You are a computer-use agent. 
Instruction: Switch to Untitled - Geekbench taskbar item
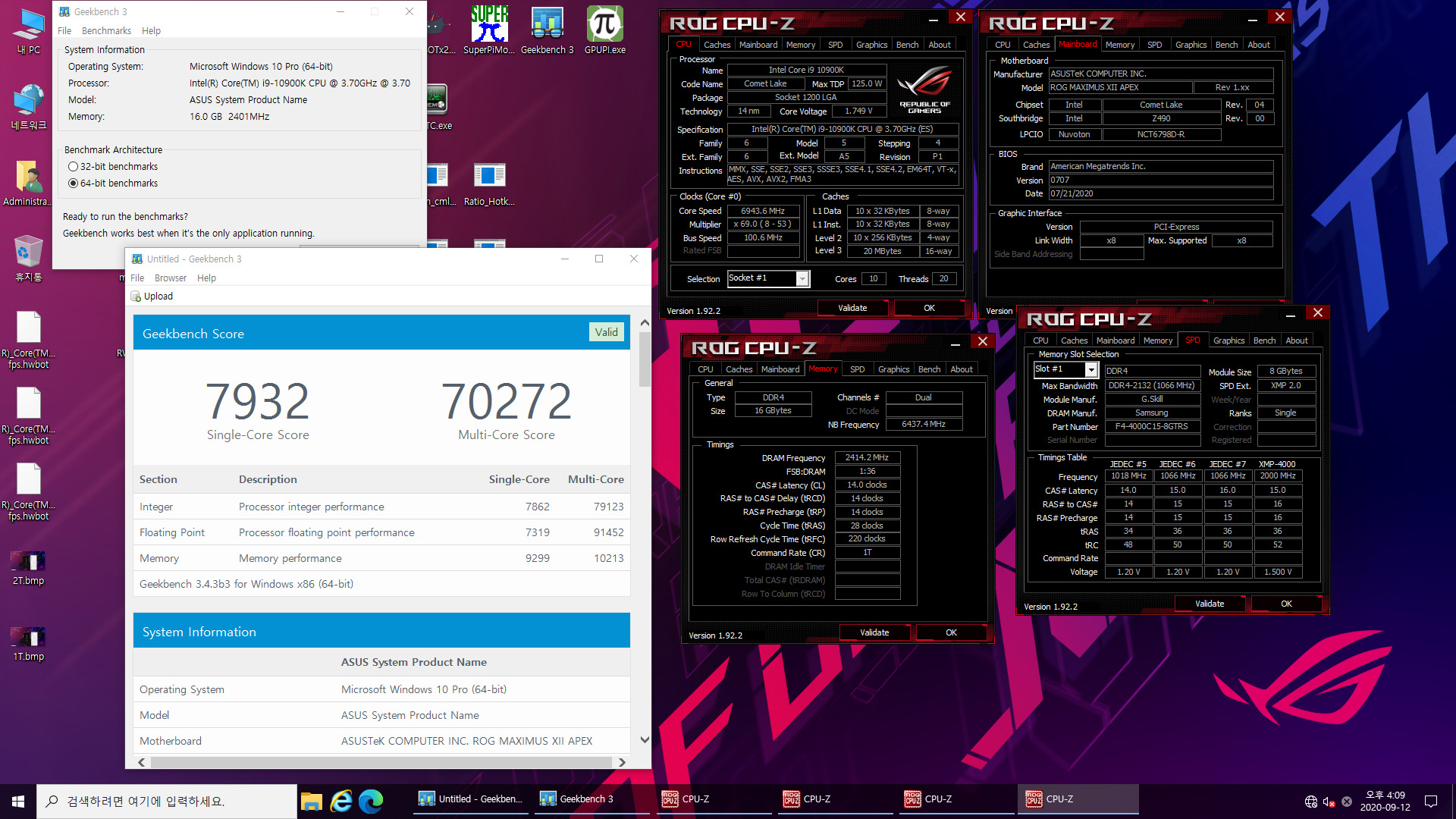pyautogui.click(x=472, y=799)
